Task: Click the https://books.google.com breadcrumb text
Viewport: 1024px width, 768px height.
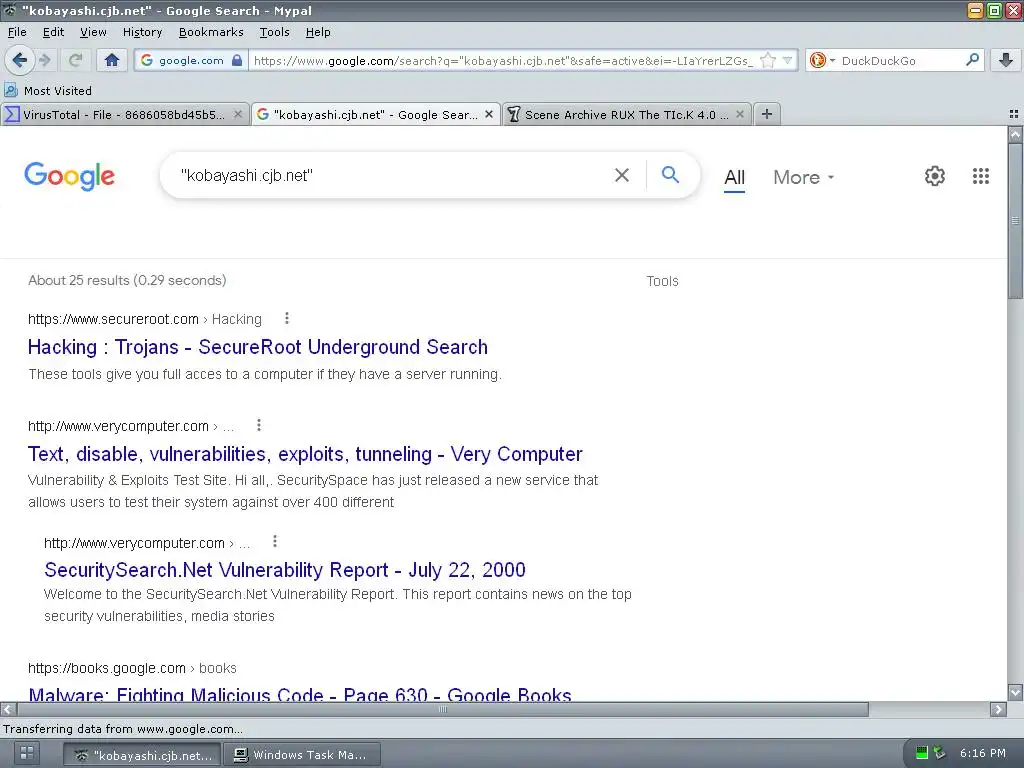Action: point(106,668)
